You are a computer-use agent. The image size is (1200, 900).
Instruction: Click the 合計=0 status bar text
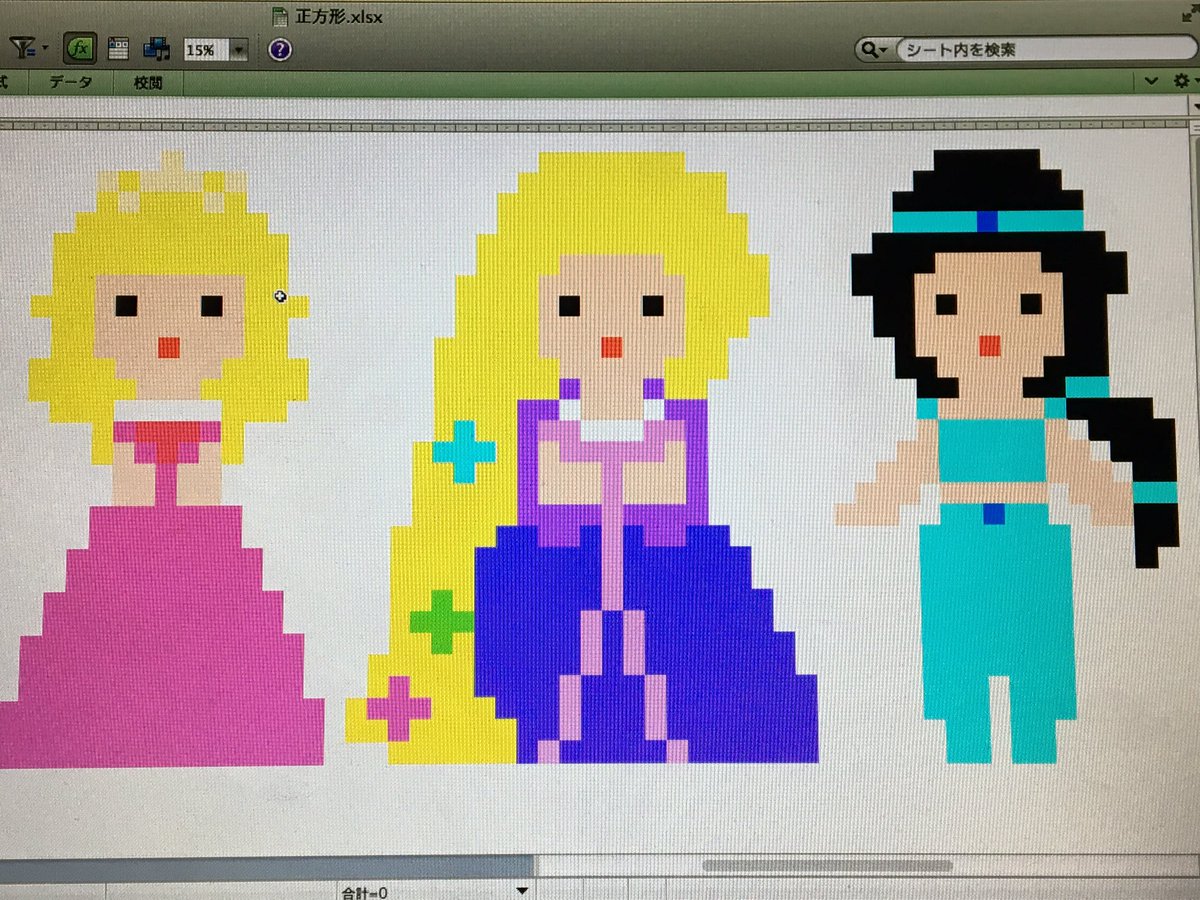point(363,892)
